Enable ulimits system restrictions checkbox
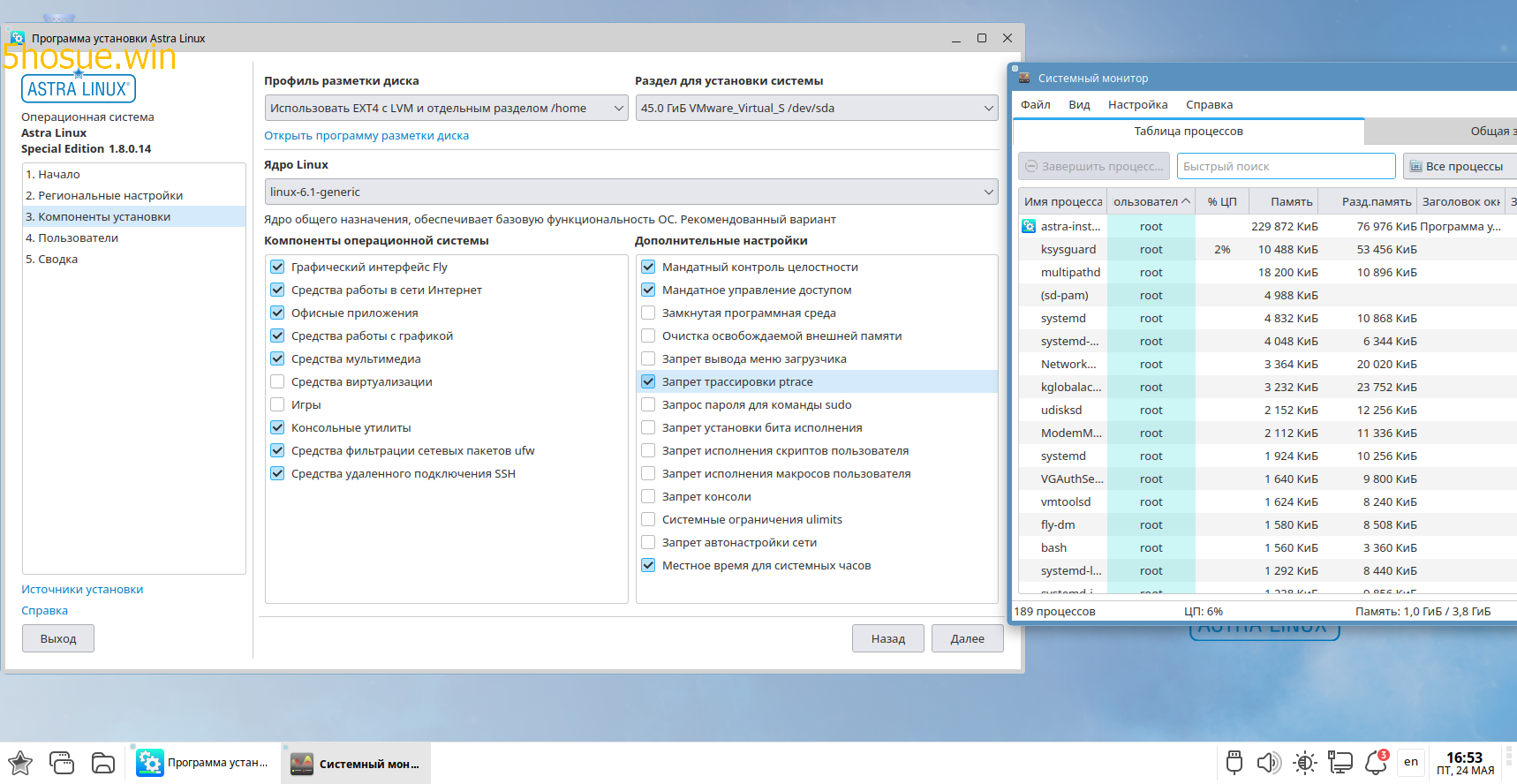The image size is (1517, 784). (x=648, y=519)
